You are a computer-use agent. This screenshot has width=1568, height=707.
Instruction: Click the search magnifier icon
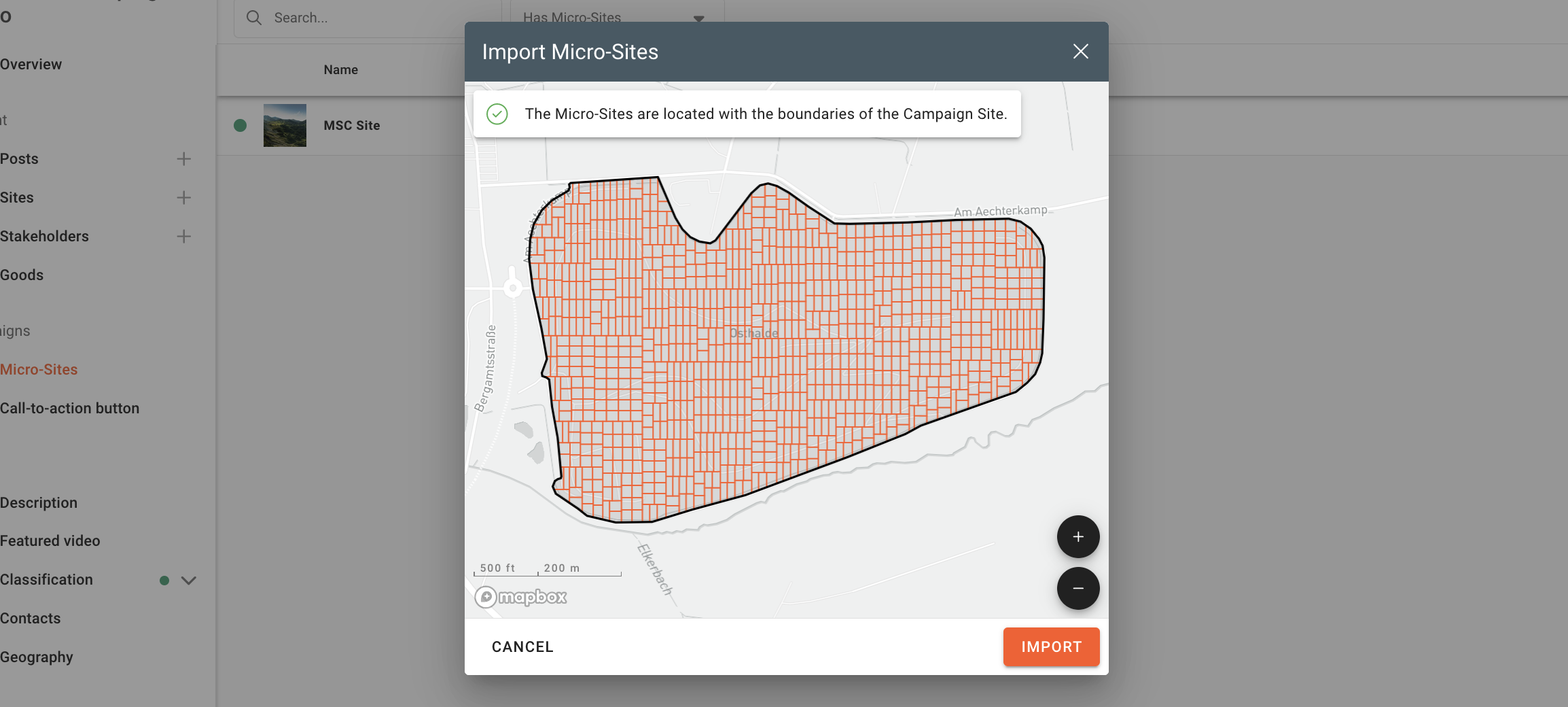(x=254, y=18)
